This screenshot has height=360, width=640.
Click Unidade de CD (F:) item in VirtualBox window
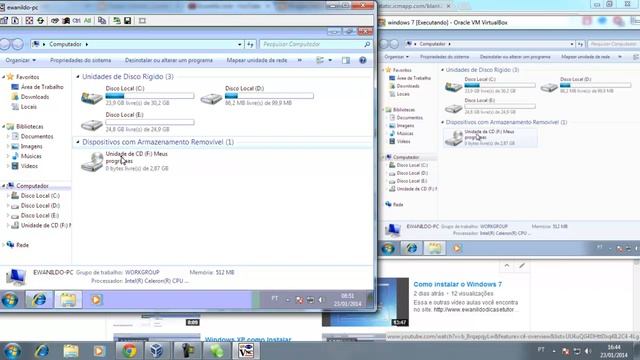point(491,137)
